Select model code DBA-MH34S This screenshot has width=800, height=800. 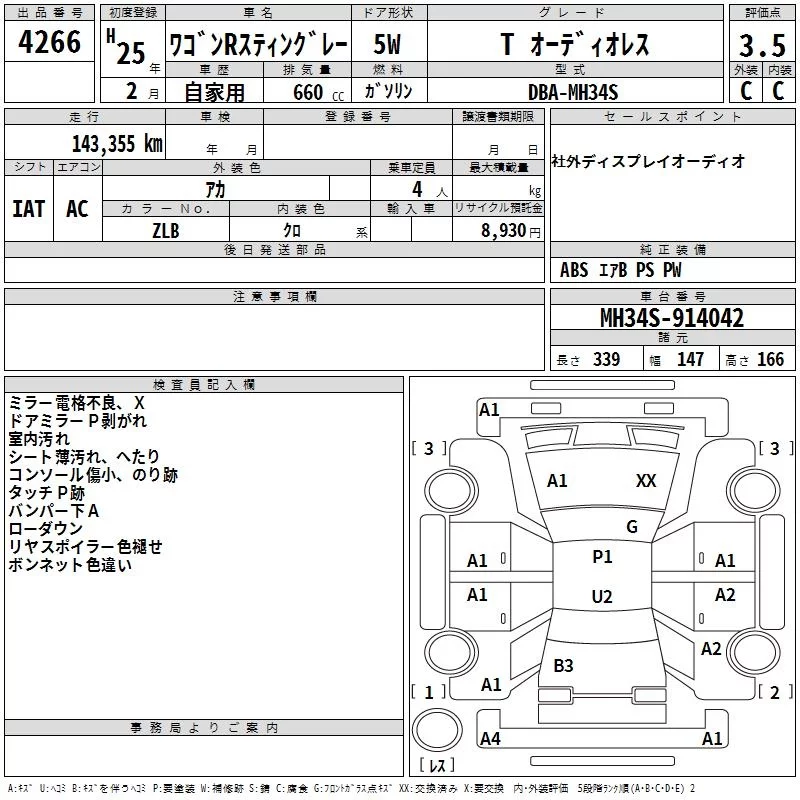click(573, 92)
